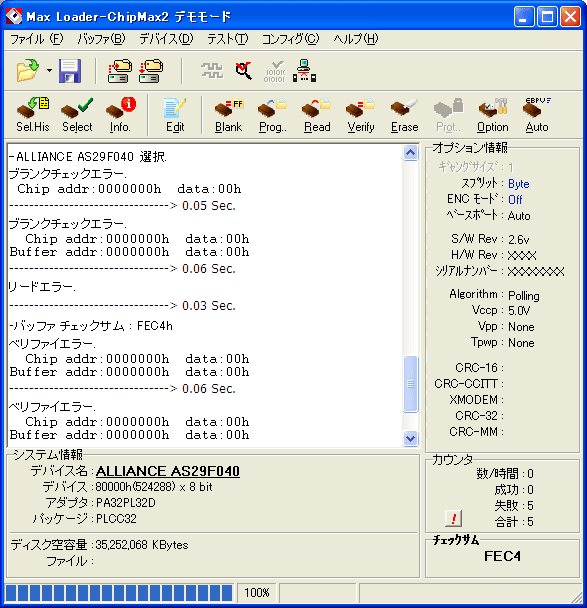The image size is (587, 608).
Task: Click the Algorithm Polling value
Action: coord(524,296)
